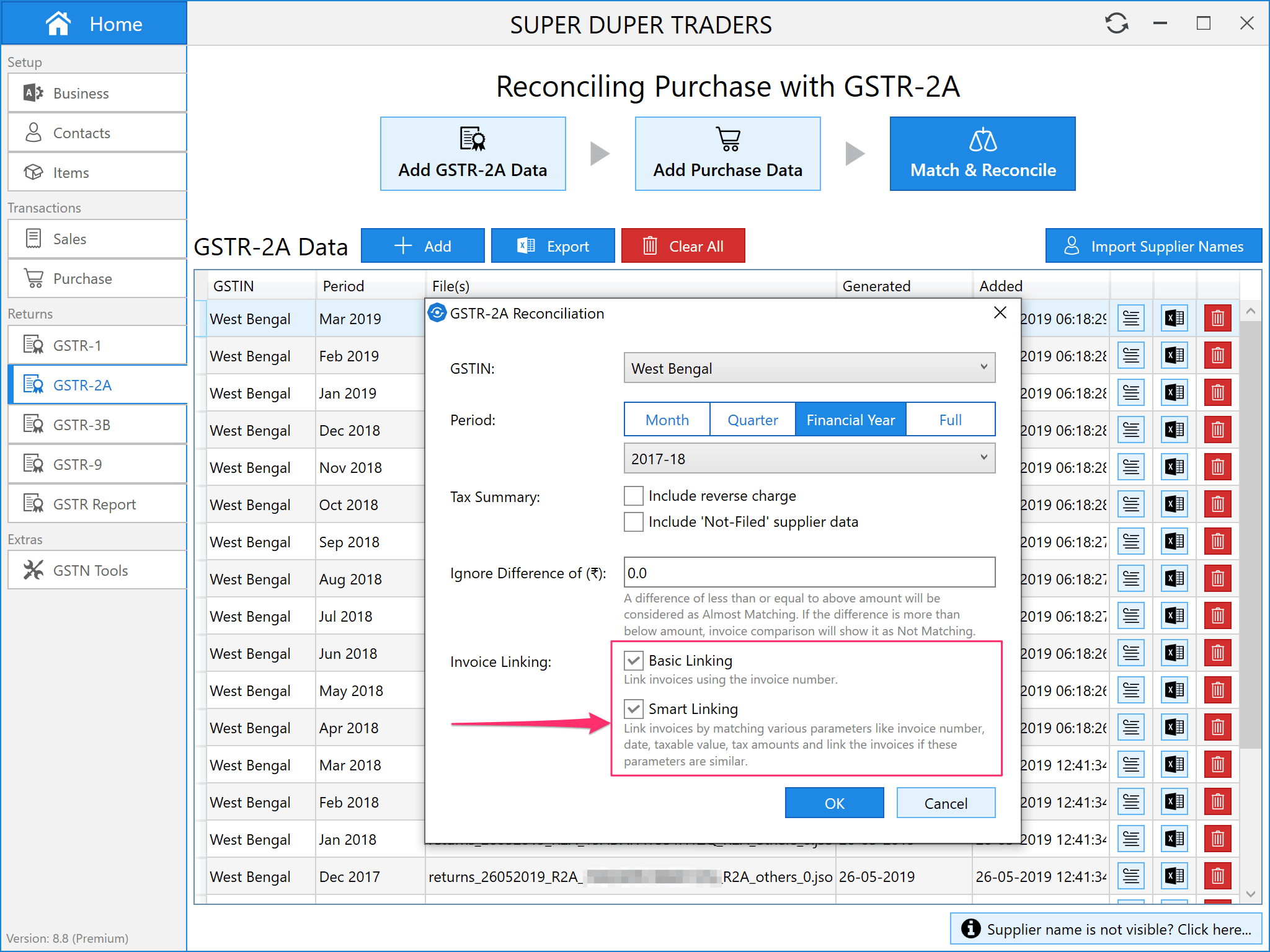This screenshot has height=952, width=1270.
Task: Click the Ignore Difference amount field
Action: (x=809, y=573)
